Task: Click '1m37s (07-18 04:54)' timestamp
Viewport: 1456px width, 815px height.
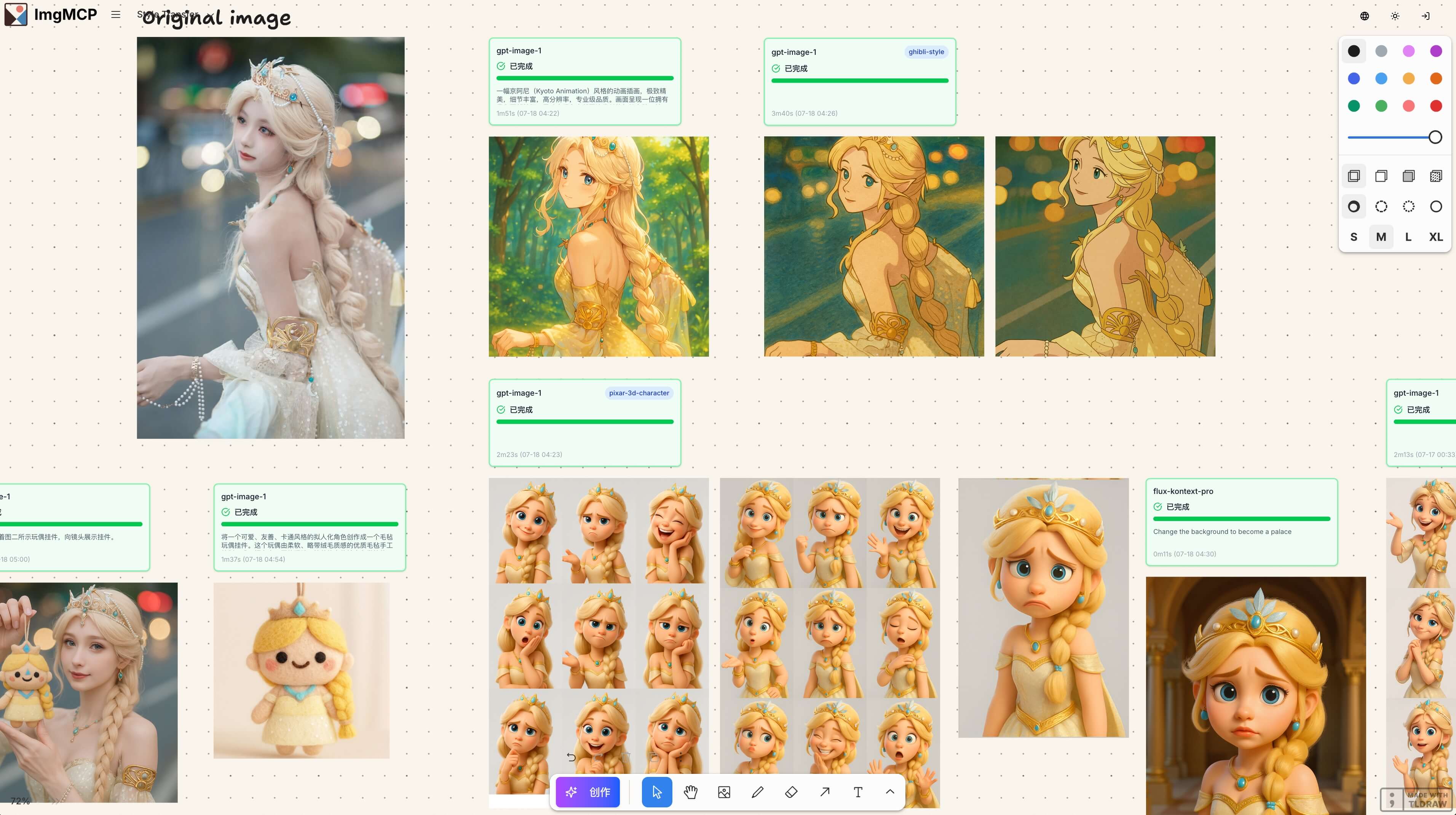Action: pos(253,559)
